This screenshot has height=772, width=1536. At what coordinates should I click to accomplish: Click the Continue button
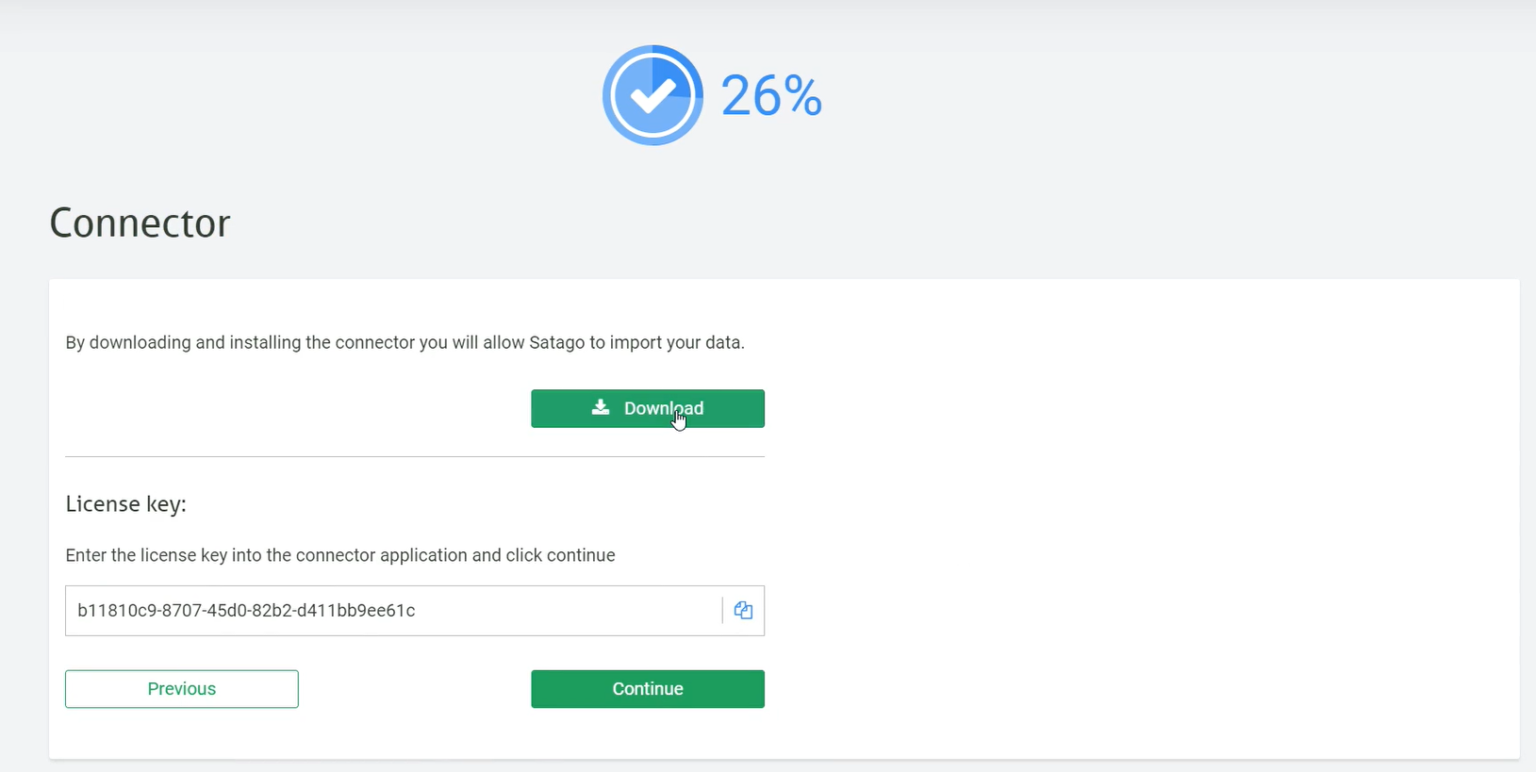click(x=647, y=689)
